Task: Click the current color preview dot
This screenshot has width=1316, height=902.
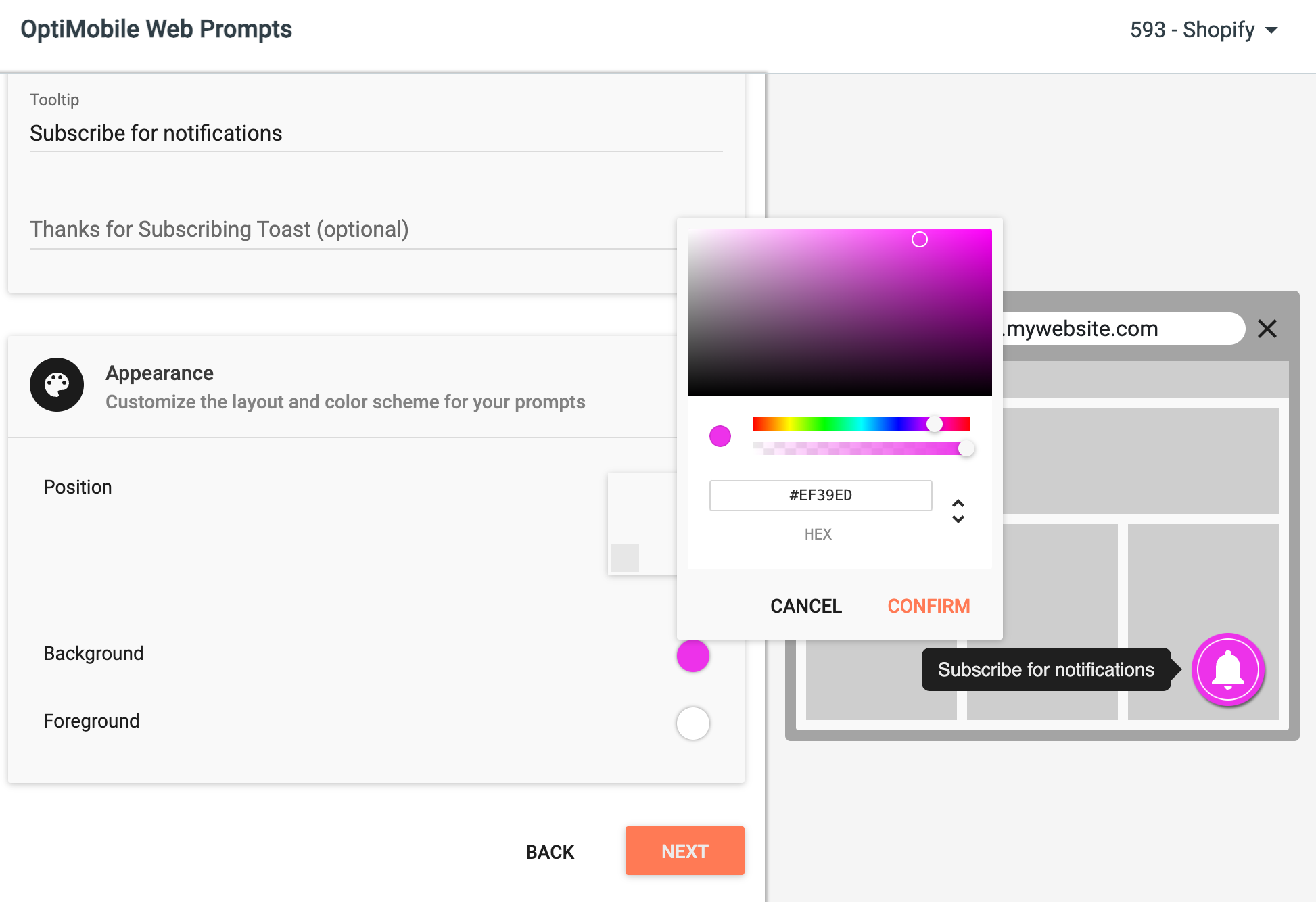Action: tap(720, 436)
